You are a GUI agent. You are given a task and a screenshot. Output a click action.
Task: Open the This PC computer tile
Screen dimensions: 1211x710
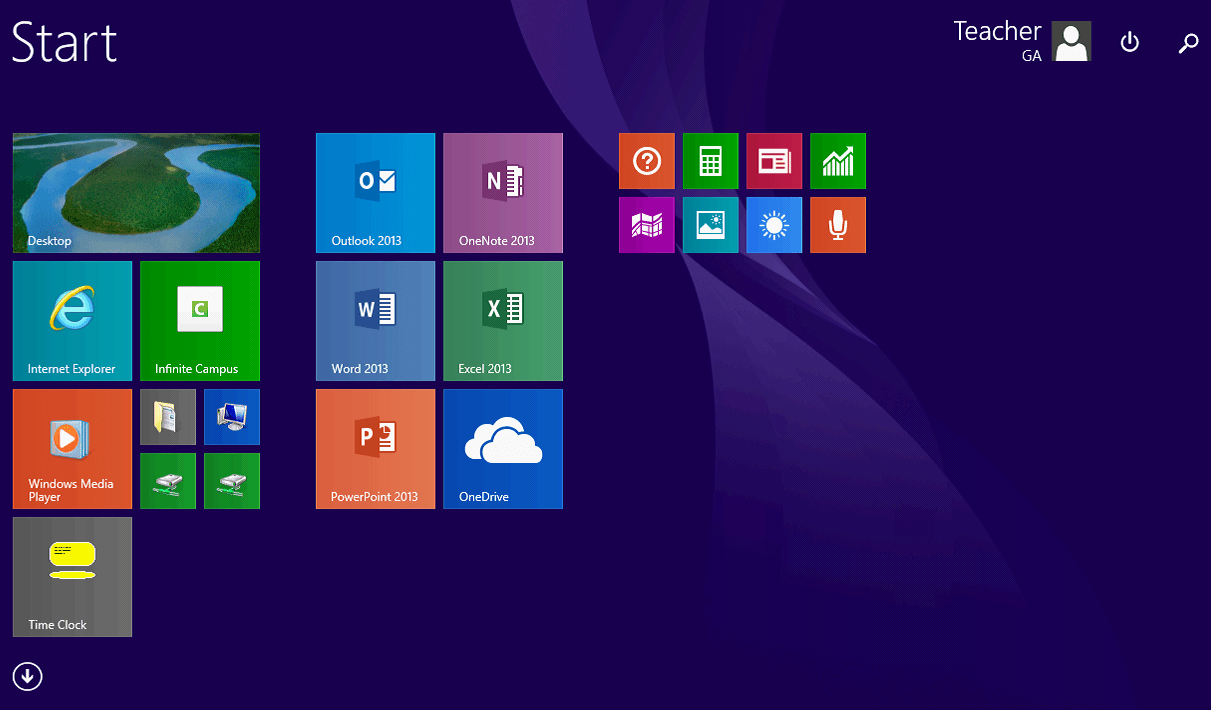(232, 417)
